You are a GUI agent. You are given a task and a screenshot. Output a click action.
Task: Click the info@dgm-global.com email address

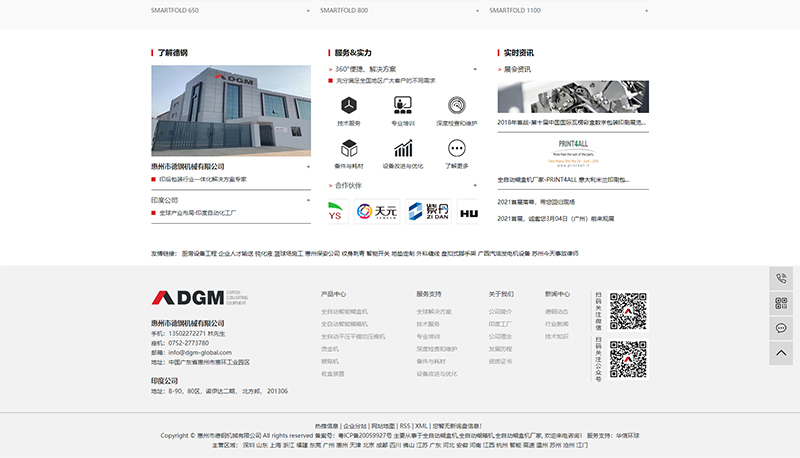click(200, 352)
